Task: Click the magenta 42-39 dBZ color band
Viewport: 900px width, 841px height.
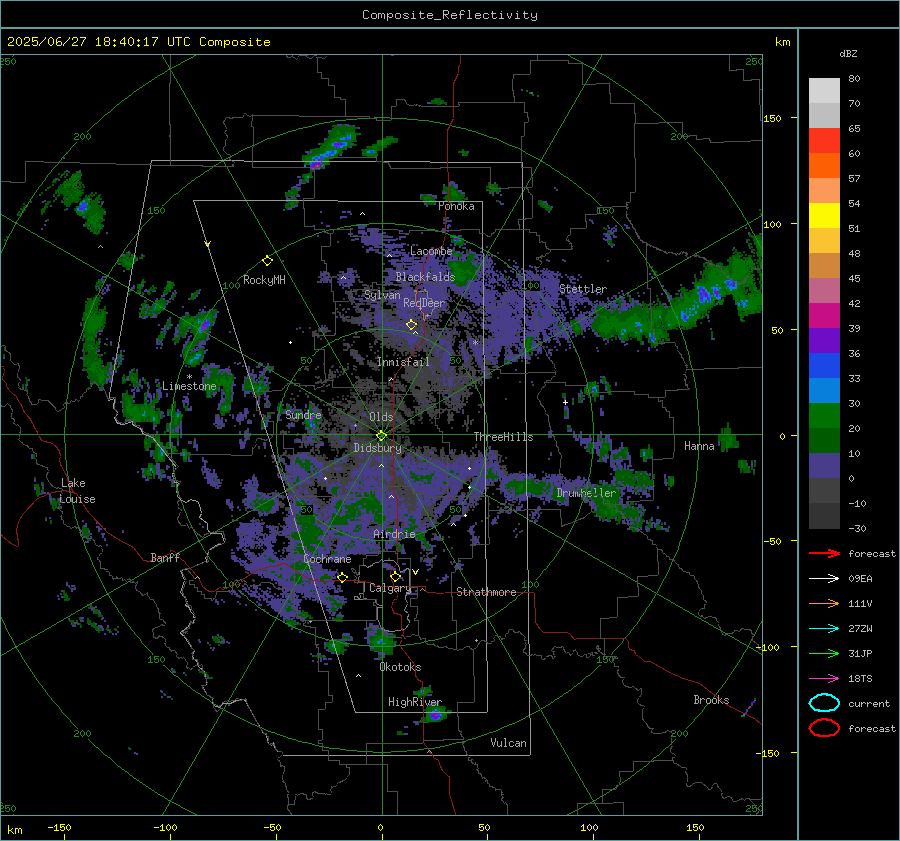Action: (824, 316)
